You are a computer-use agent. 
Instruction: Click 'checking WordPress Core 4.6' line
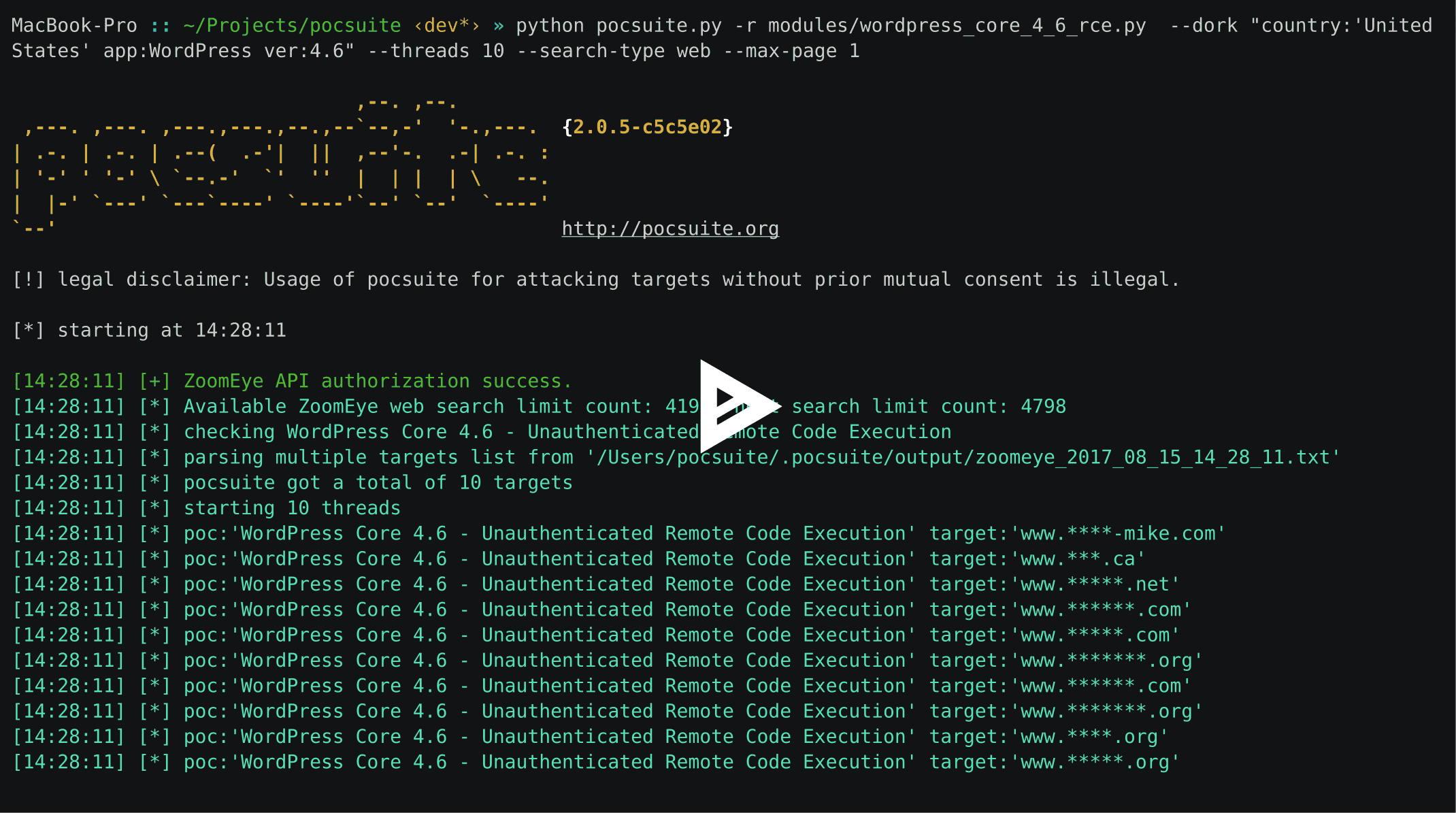(482, 432)
